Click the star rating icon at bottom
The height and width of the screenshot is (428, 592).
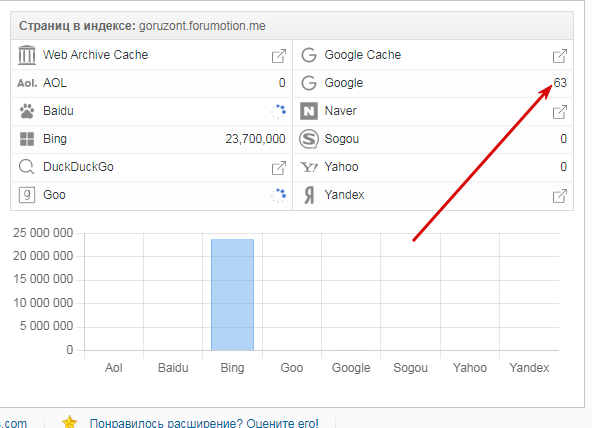pyautogui.click(x=69, y=422)
